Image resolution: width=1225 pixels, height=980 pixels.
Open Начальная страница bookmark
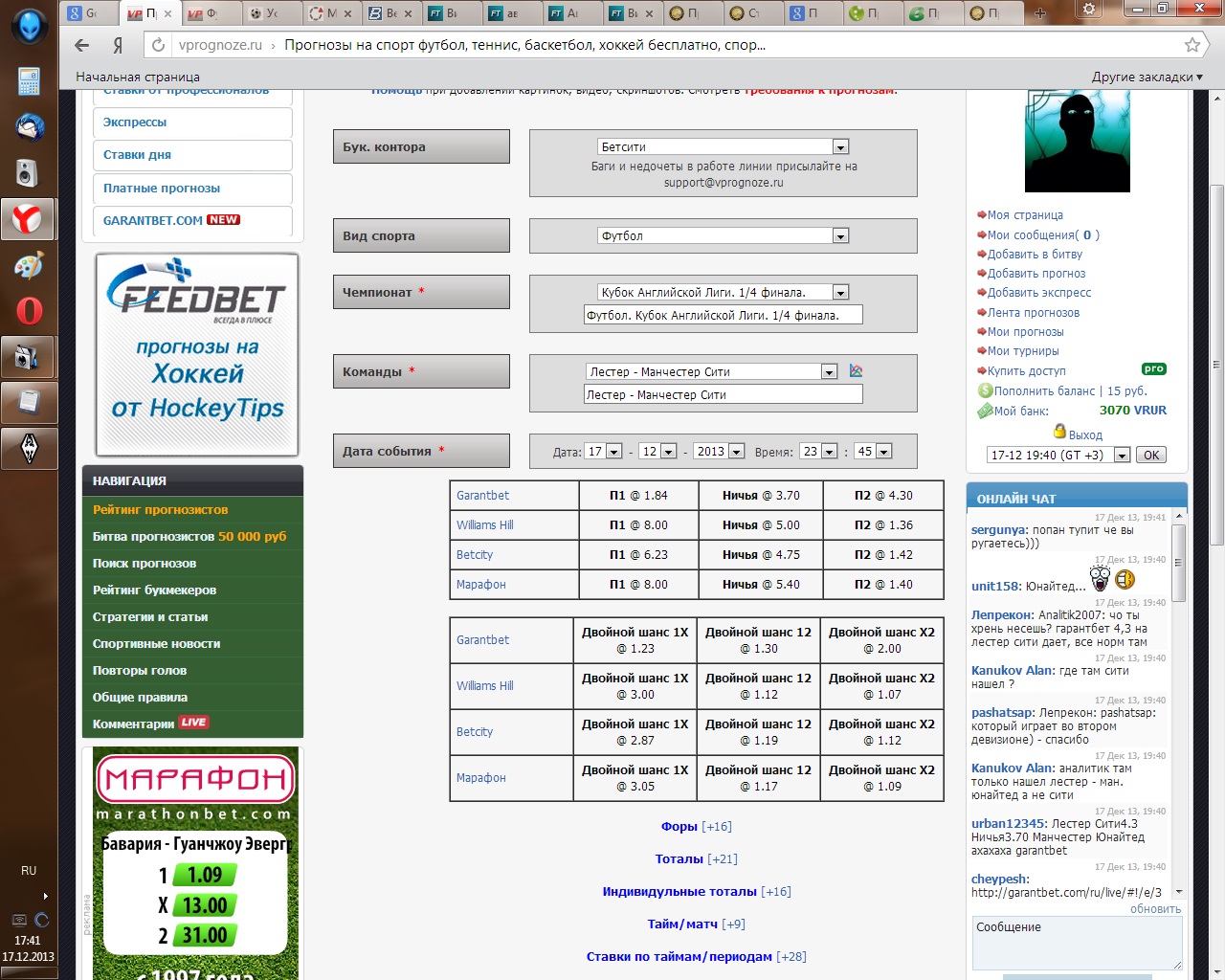coord(138,77)
